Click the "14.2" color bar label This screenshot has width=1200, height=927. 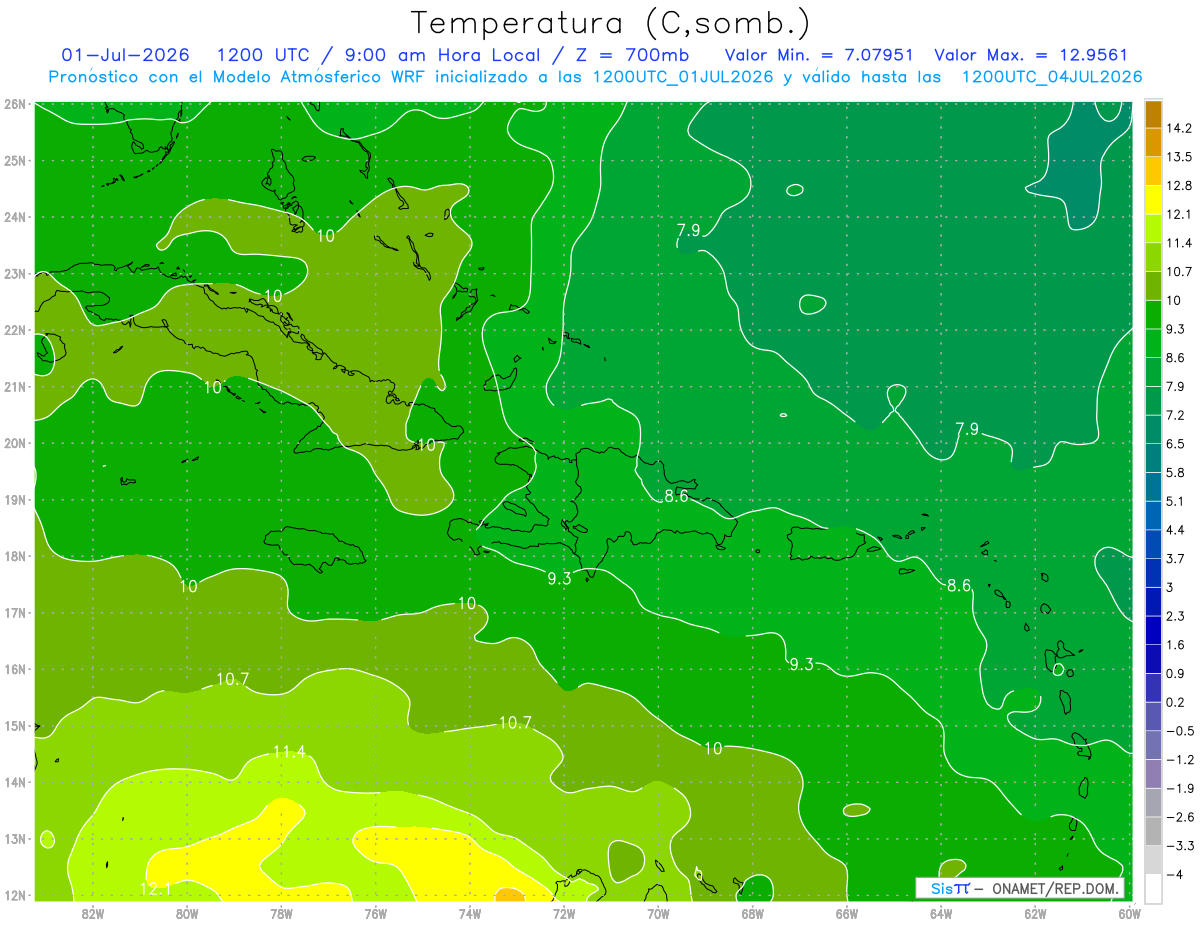tap(1179, 129)
